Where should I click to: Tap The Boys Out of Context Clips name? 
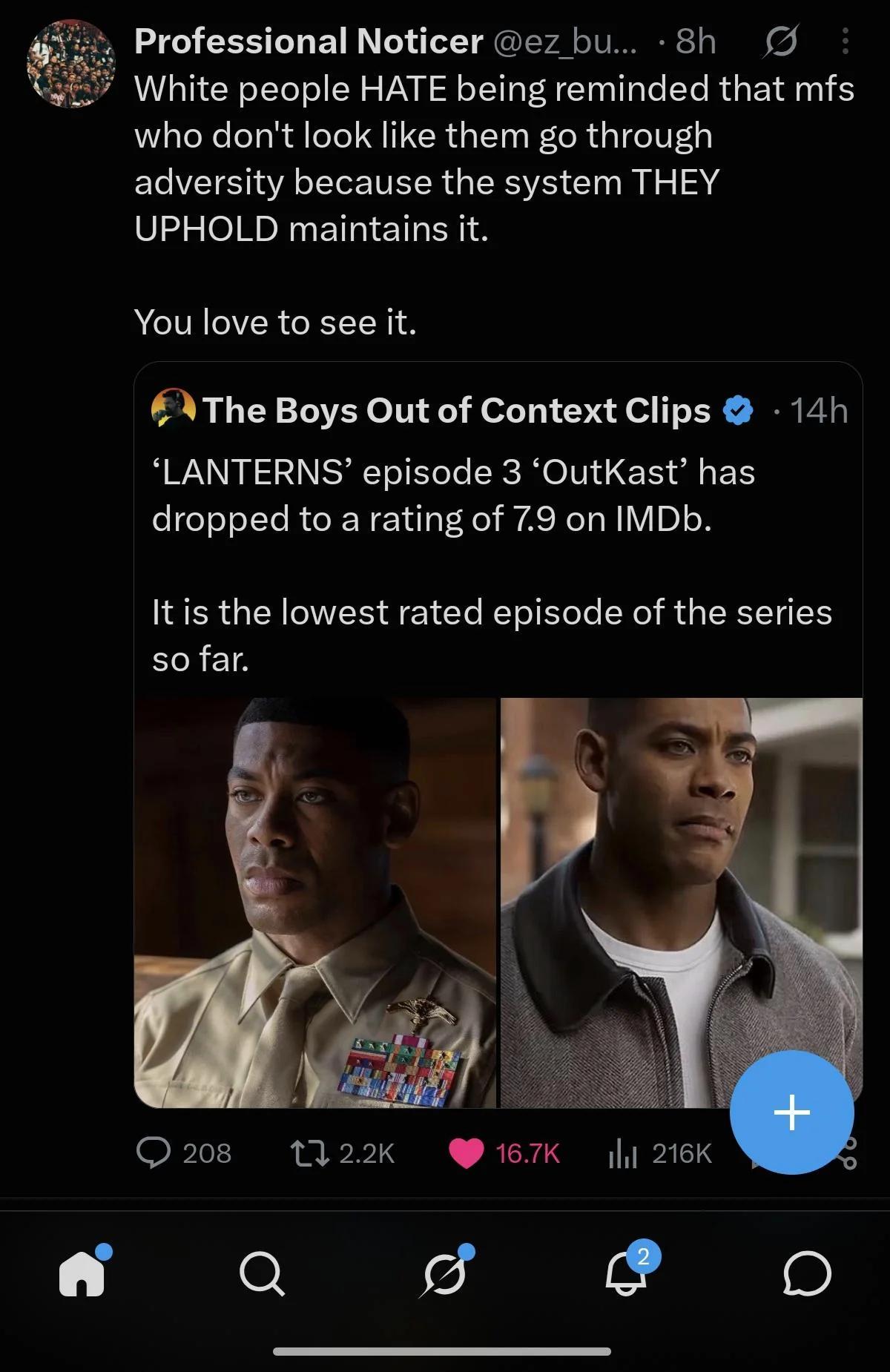pos(457,410)
